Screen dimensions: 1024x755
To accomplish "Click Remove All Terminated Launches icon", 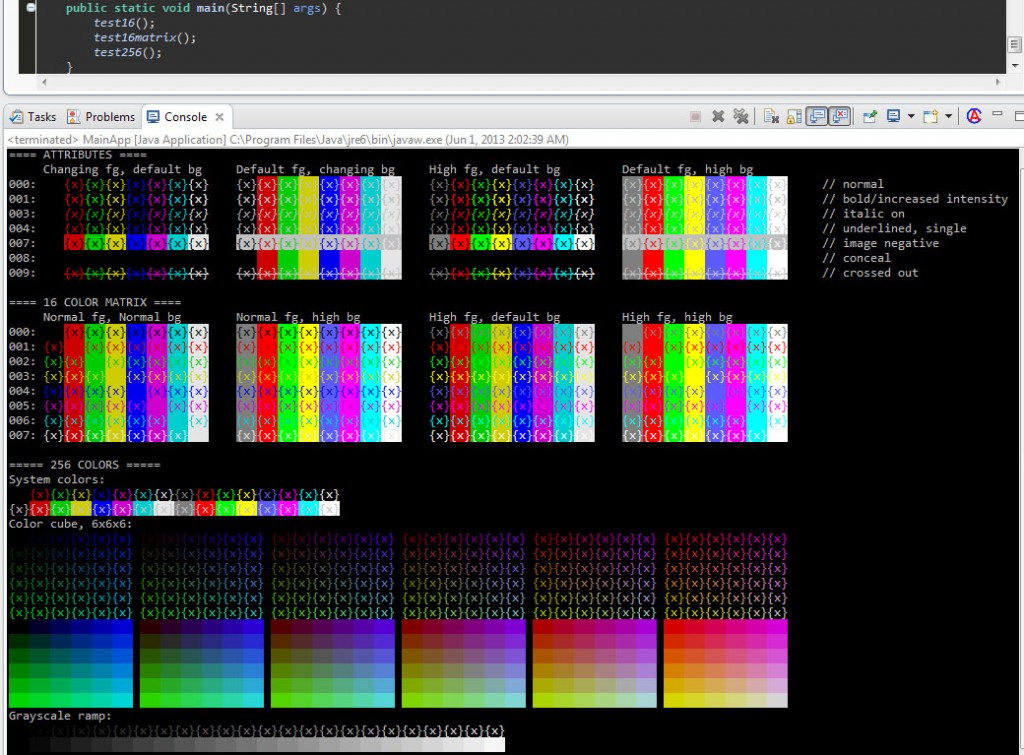I will click(x=740, y=115).
